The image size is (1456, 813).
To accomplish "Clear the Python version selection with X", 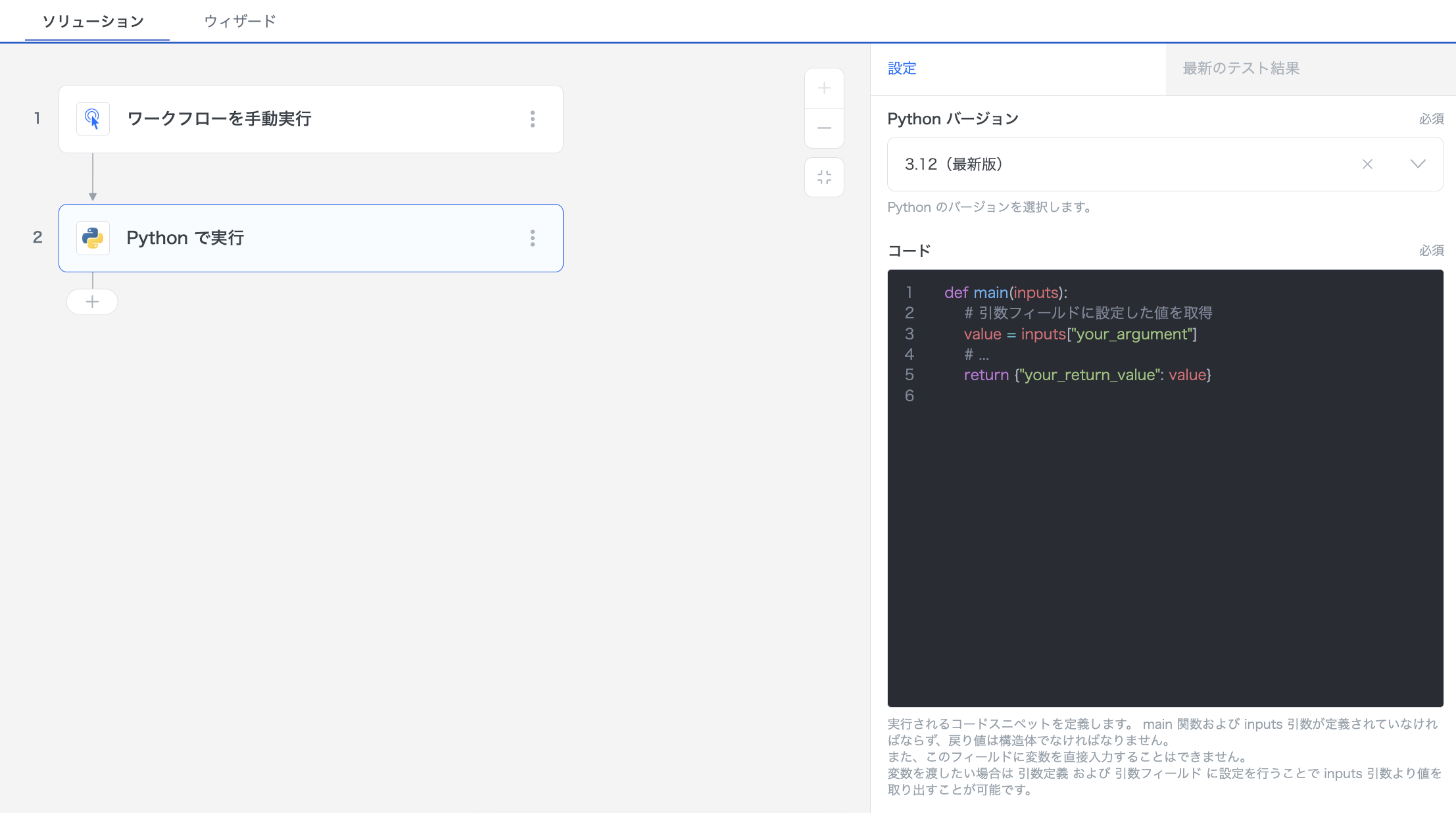I will pyautogui.click(x=1367, y=164).
